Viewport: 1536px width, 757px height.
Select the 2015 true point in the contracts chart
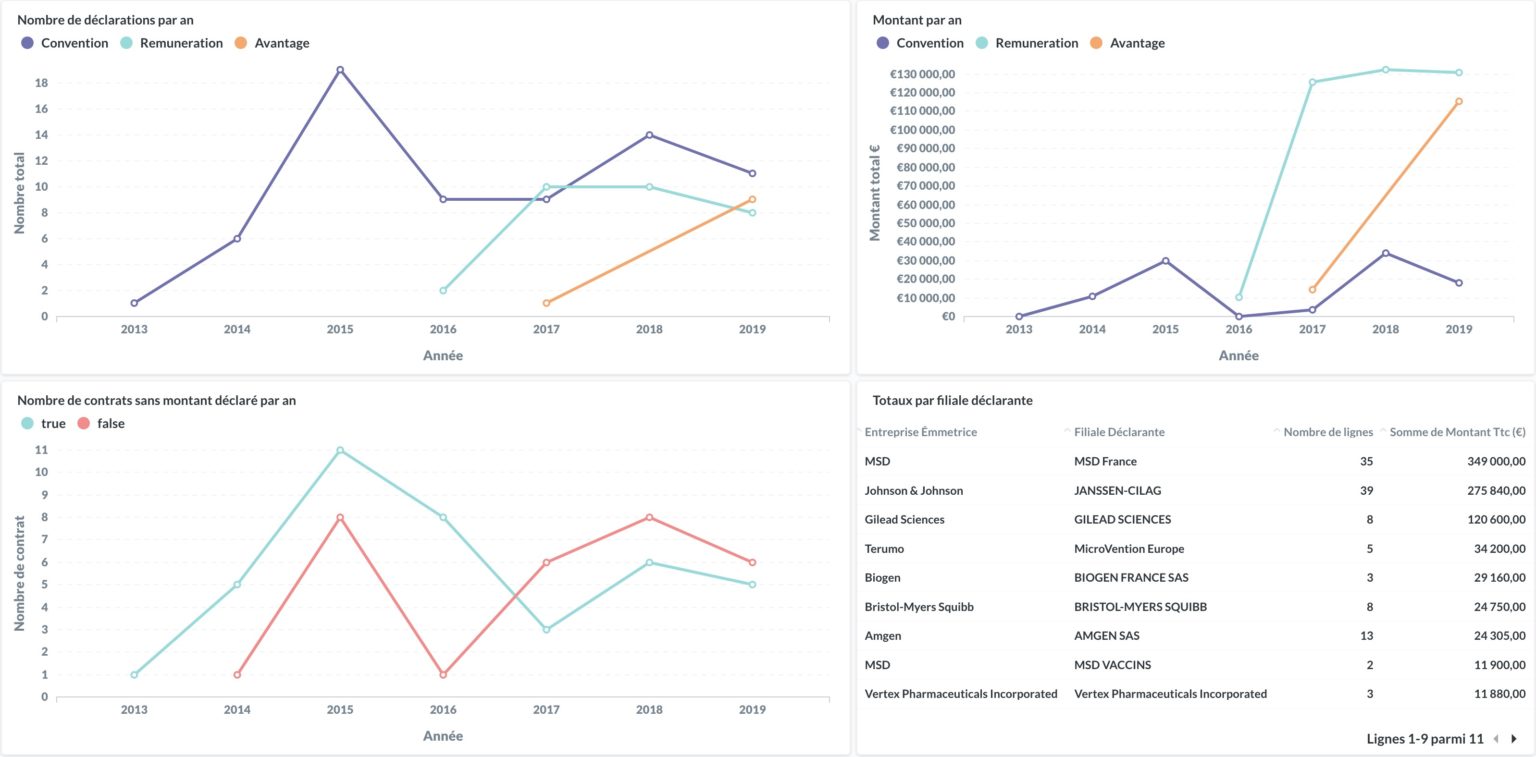340,450
